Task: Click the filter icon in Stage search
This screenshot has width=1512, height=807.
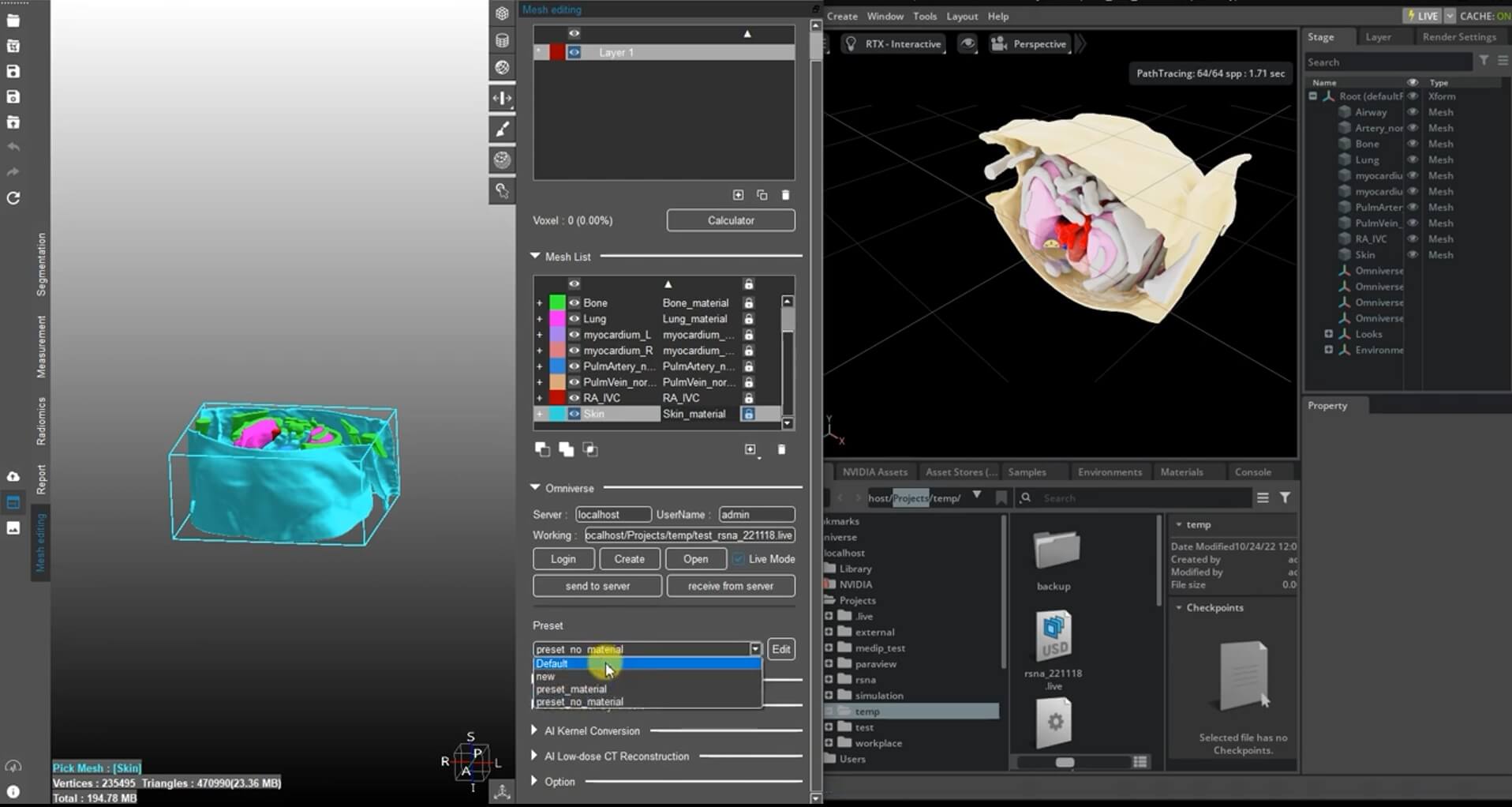Action: coord(1484,61)
